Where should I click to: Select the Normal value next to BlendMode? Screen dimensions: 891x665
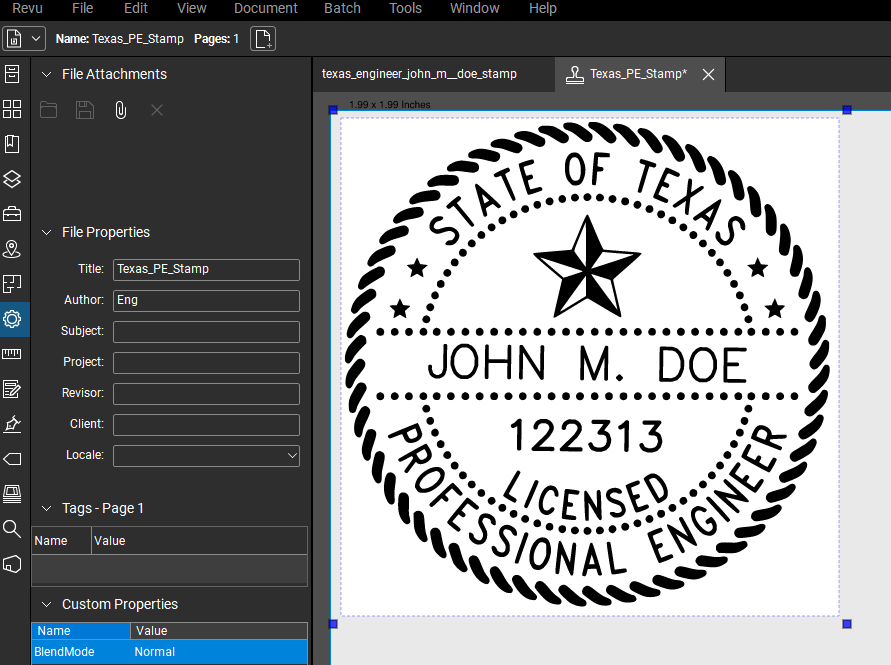(x=157, y=651)
